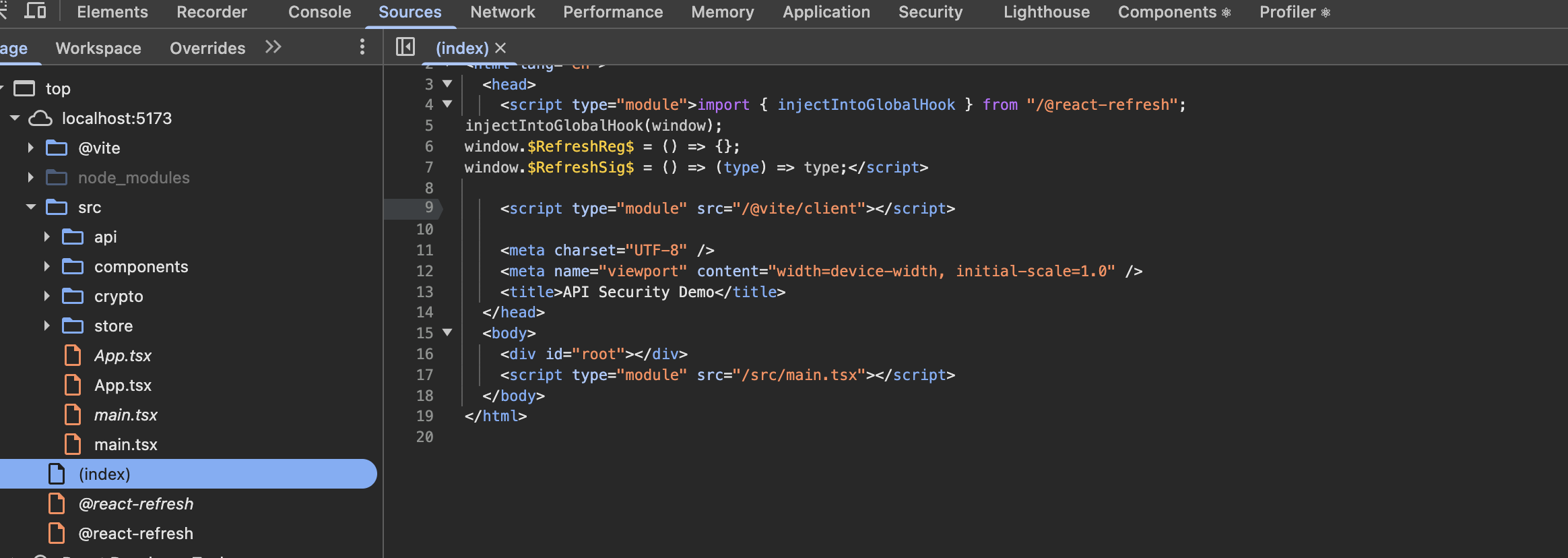Expand the node_modules folder
Screen dimensions: 1568x558
coord(30,177)
